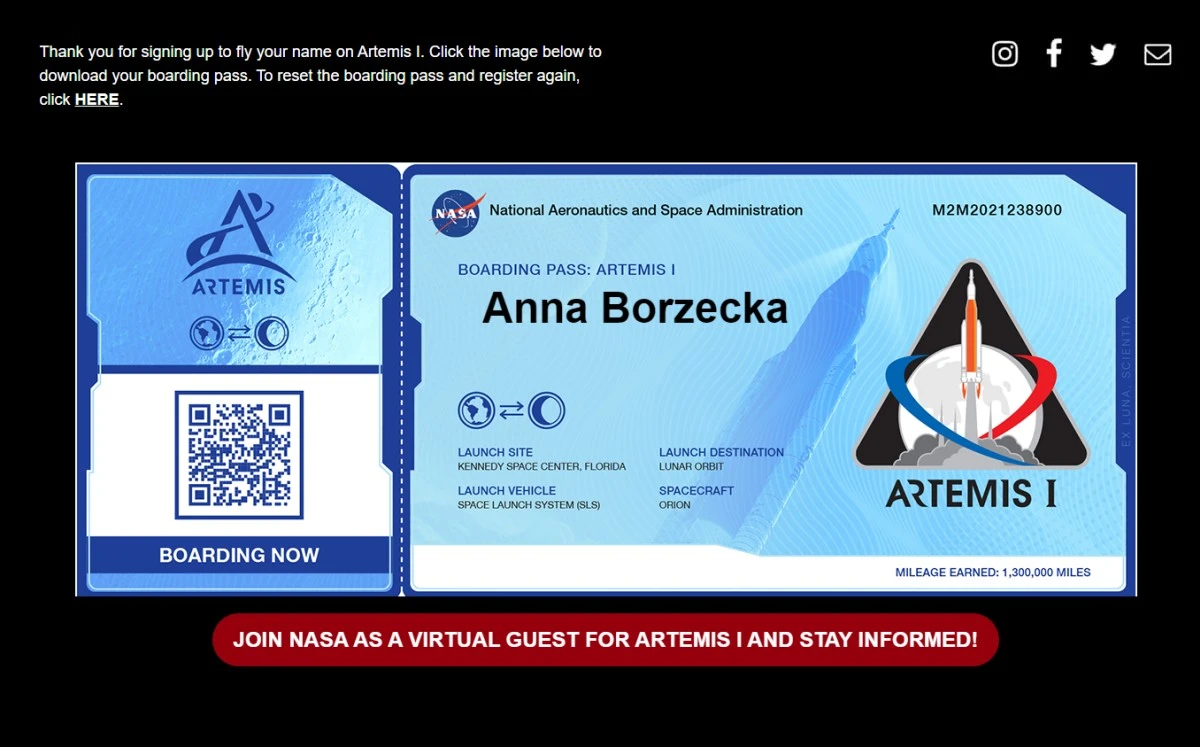Click Moon icon above Launch Destination section

tap(546, 410)
